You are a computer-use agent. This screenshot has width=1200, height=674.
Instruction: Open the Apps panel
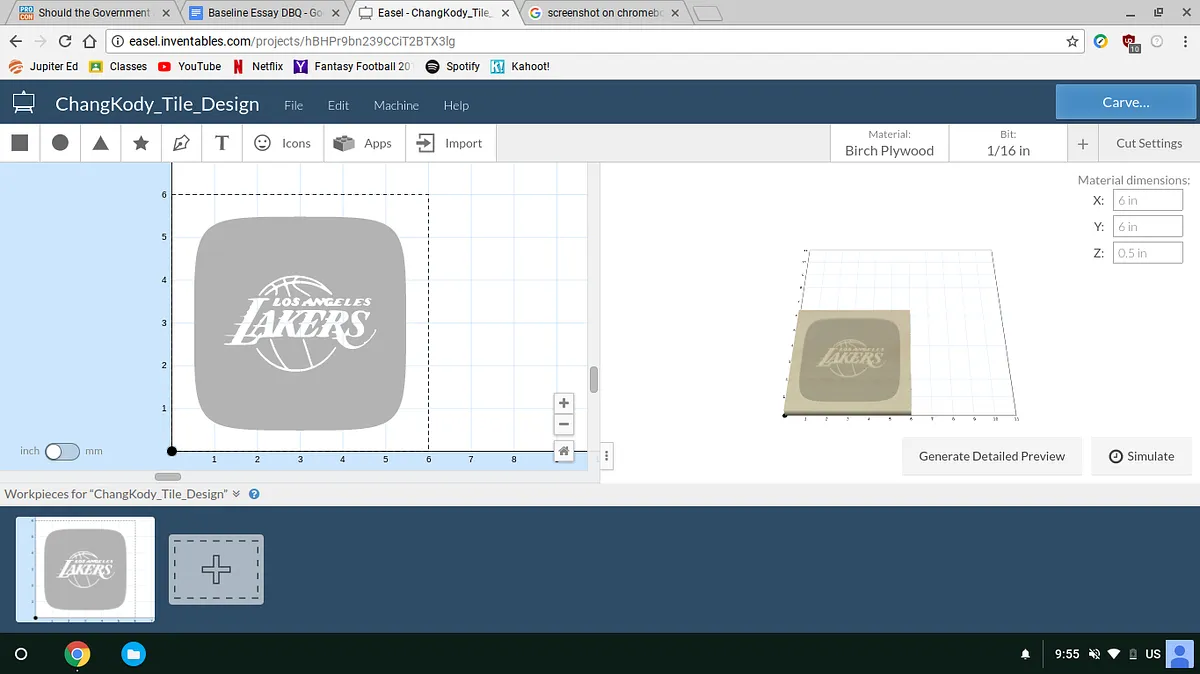point(363,143)
